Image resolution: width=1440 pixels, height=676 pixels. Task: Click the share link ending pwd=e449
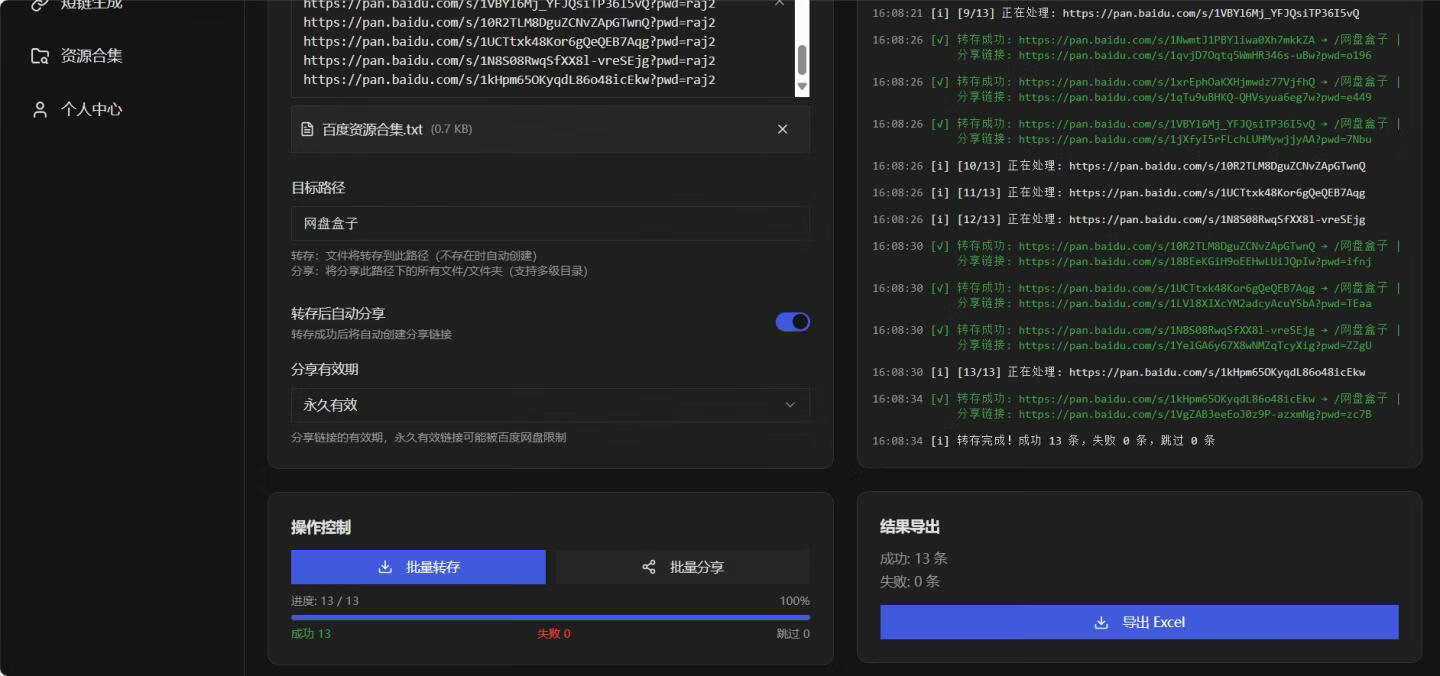coord(1195,97)
